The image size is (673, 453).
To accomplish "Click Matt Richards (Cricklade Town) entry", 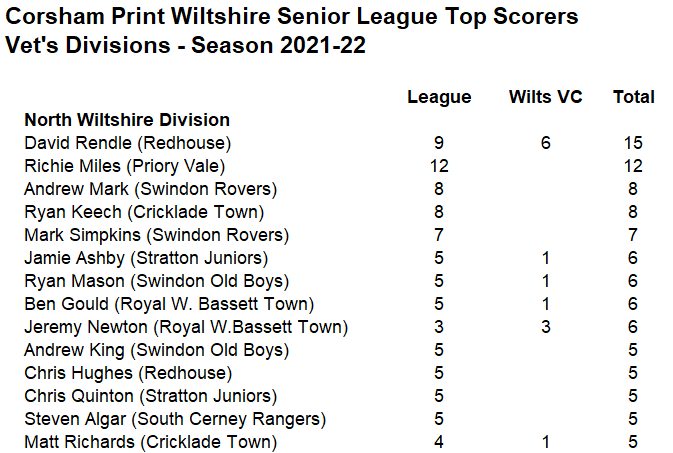I will point(151,442).
